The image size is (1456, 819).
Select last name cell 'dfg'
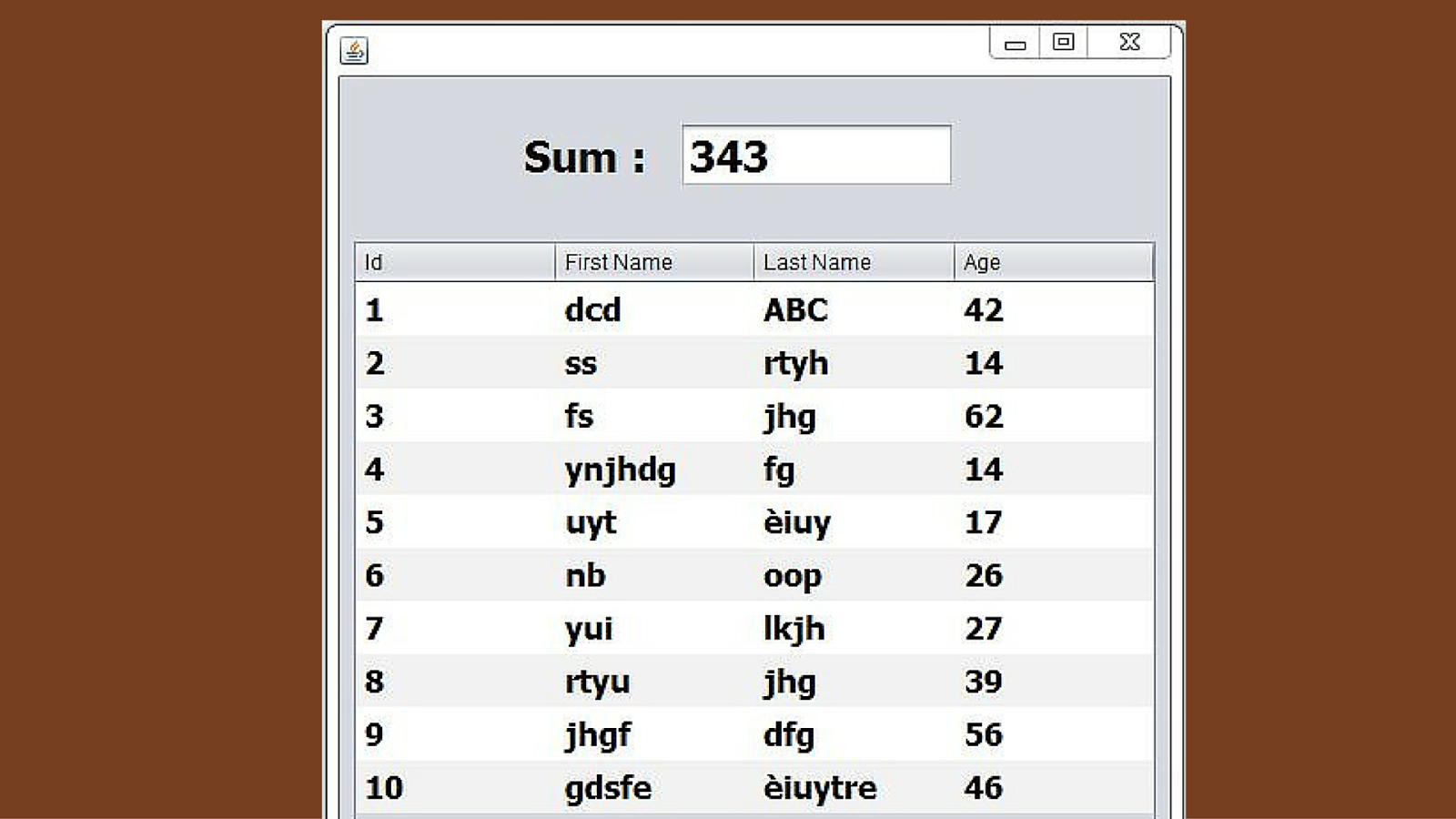[854, 734]
